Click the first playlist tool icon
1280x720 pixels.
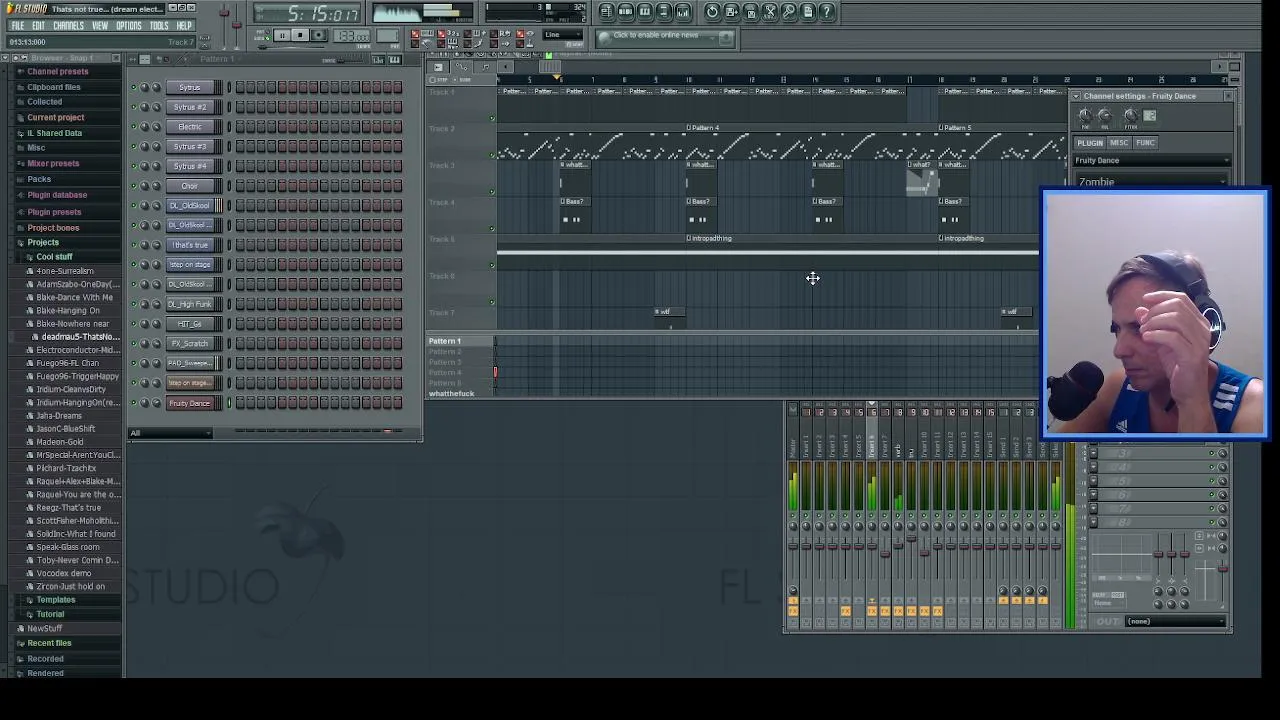pos(438,67)
